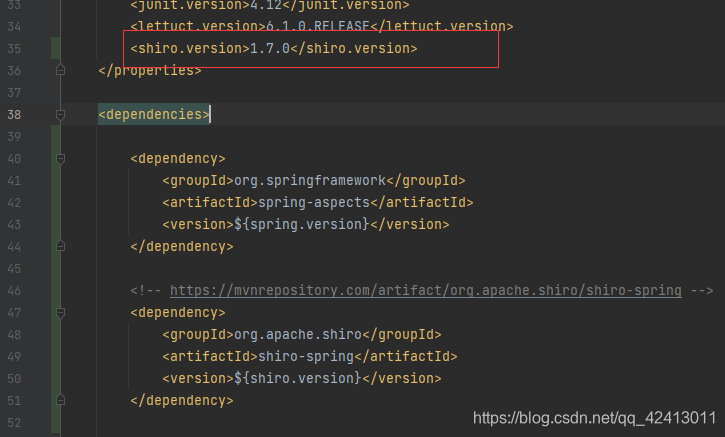
Task: Click the shiro-spring artifactId text
Action: point(306,357)
